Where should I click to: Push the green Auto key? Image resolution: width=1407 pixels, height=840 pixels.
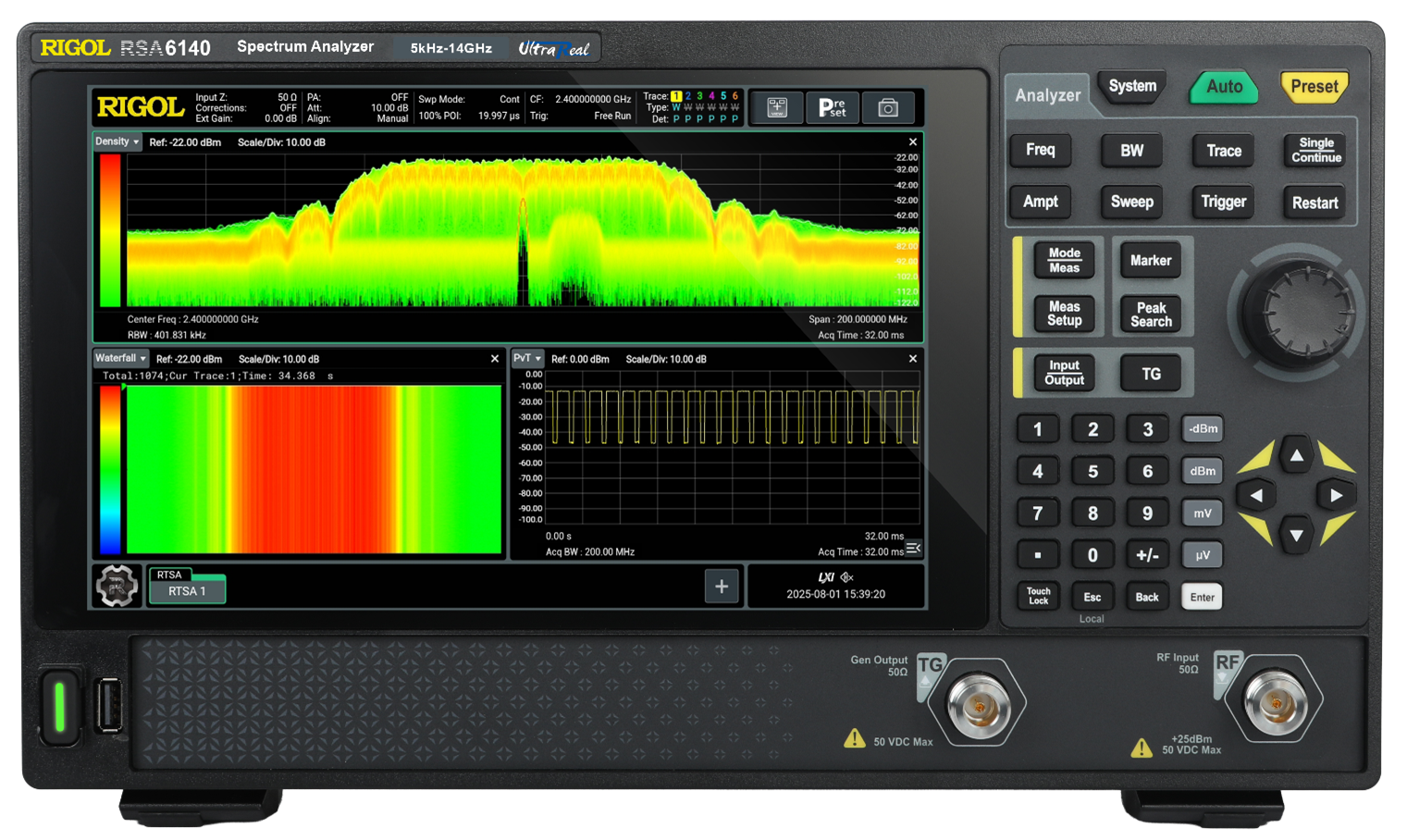tap(1224, 87)
